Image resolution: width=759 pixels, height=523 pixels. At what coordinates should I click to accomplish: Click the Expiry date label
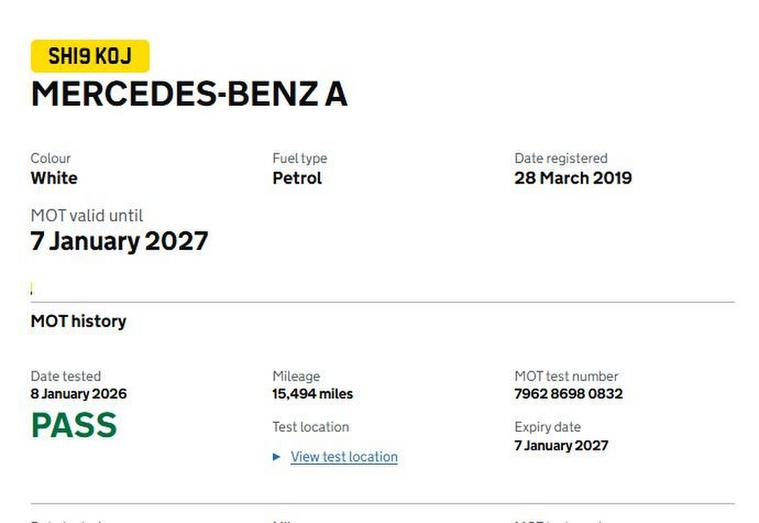point(547,427)
